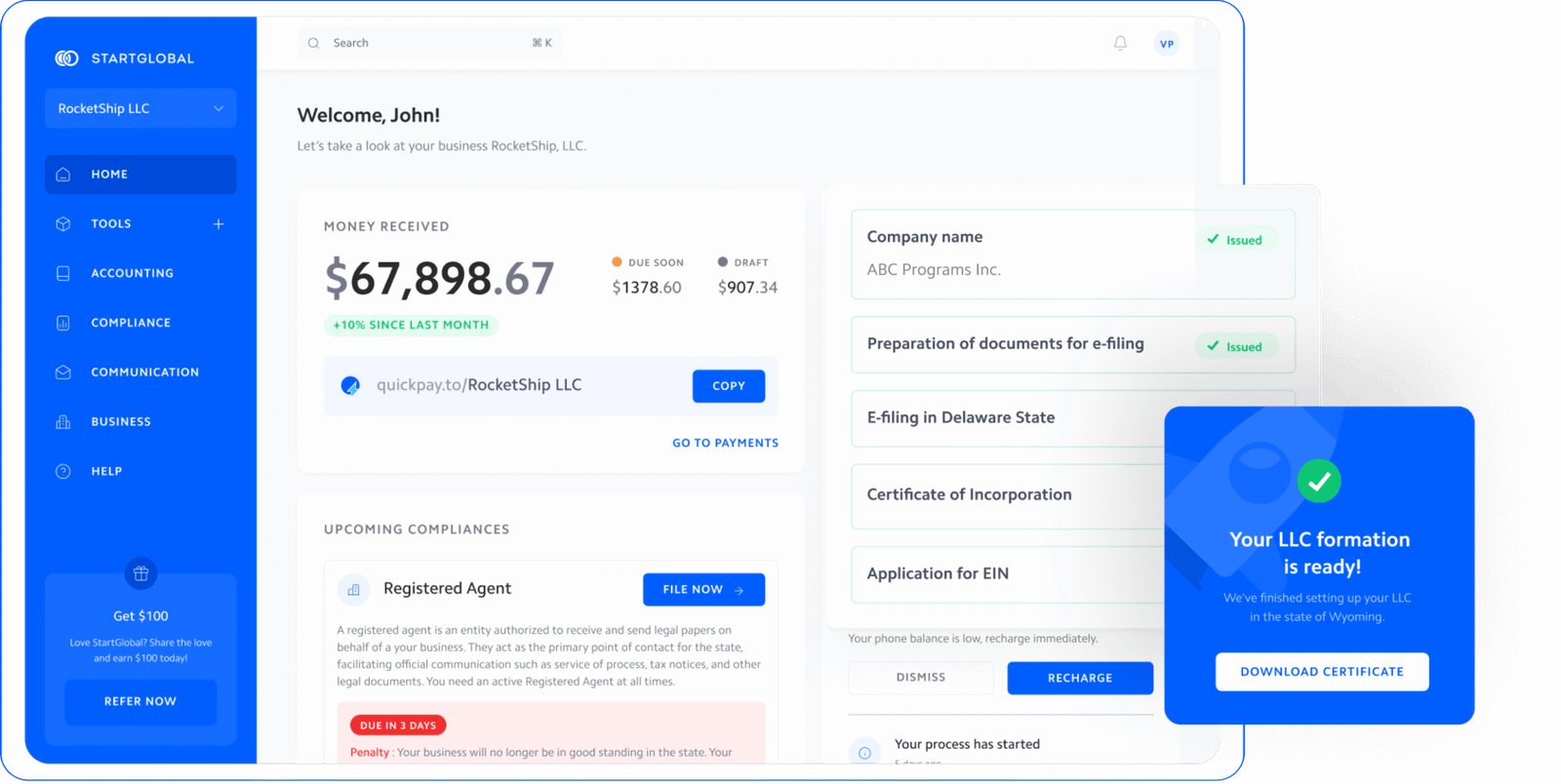Open the RocketShip LLC company dropdown

click(140, 108)
